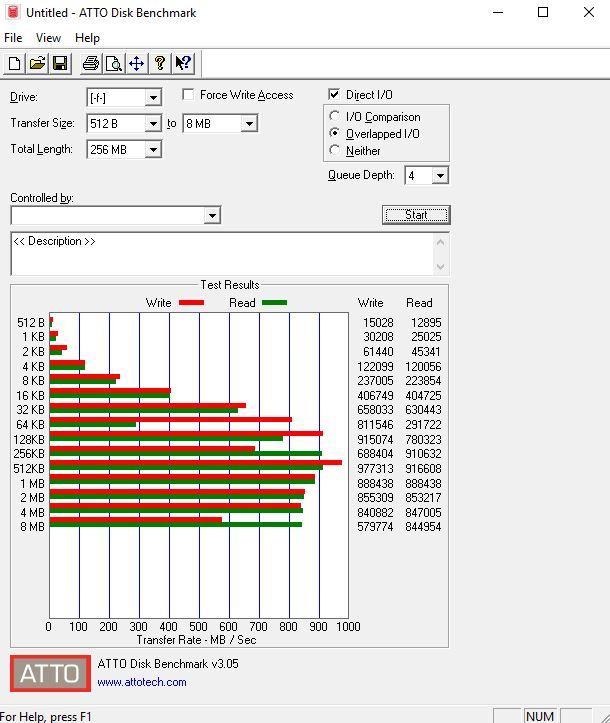
Task: Select the Overlapped I/O radio button
Action: 335,133
